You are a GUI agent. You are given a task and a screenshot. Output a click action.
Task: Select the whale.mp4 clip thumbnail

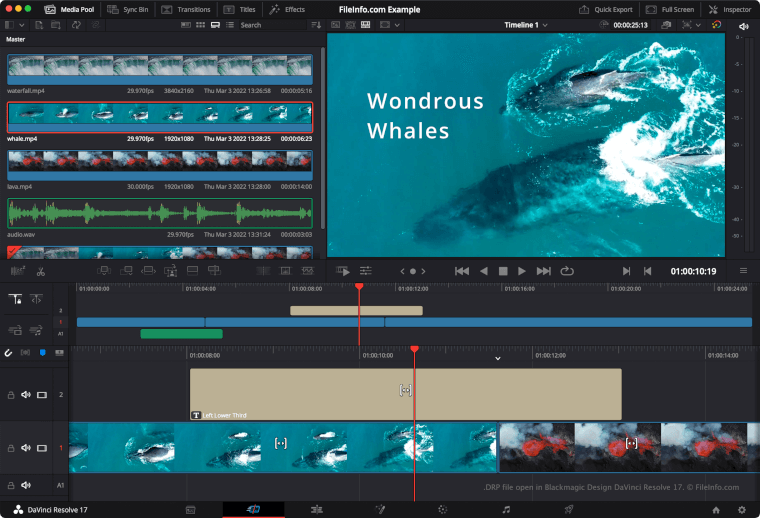pyautogui.click(x=160, y=117)
